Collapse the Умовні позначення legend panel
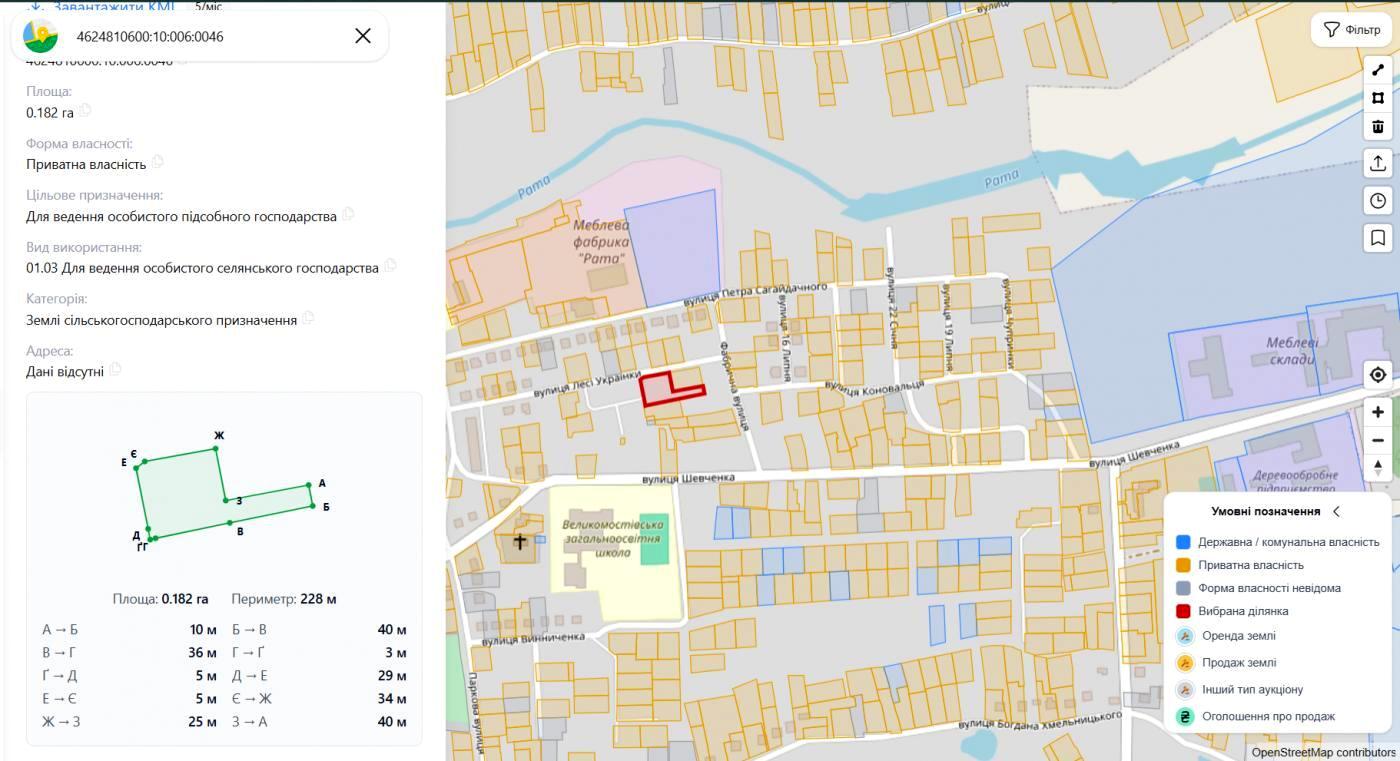1400x761 pixels. click(1336, 511)
